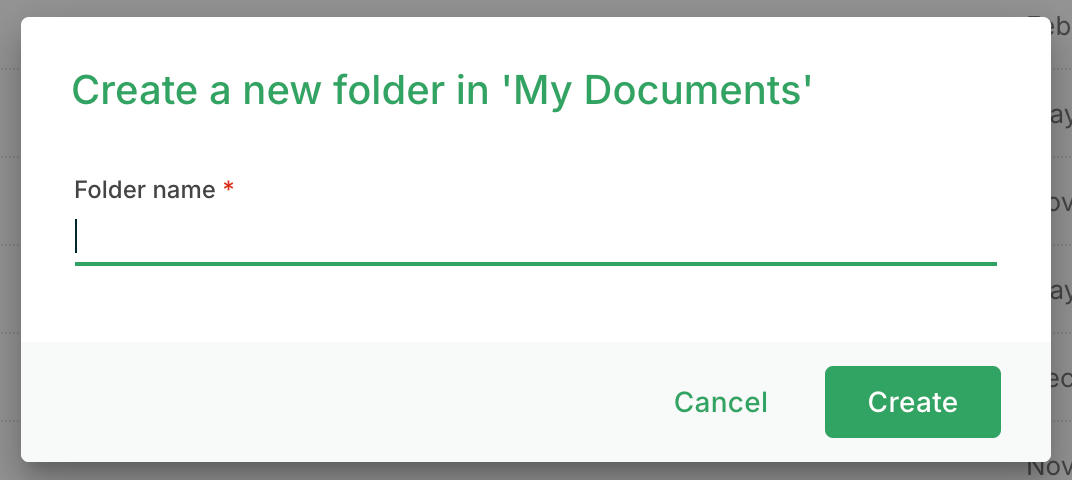The height and width of the screenshot is (480, 1072).
Task: Click the words 'new folder' in the heading
Action: 329,90
